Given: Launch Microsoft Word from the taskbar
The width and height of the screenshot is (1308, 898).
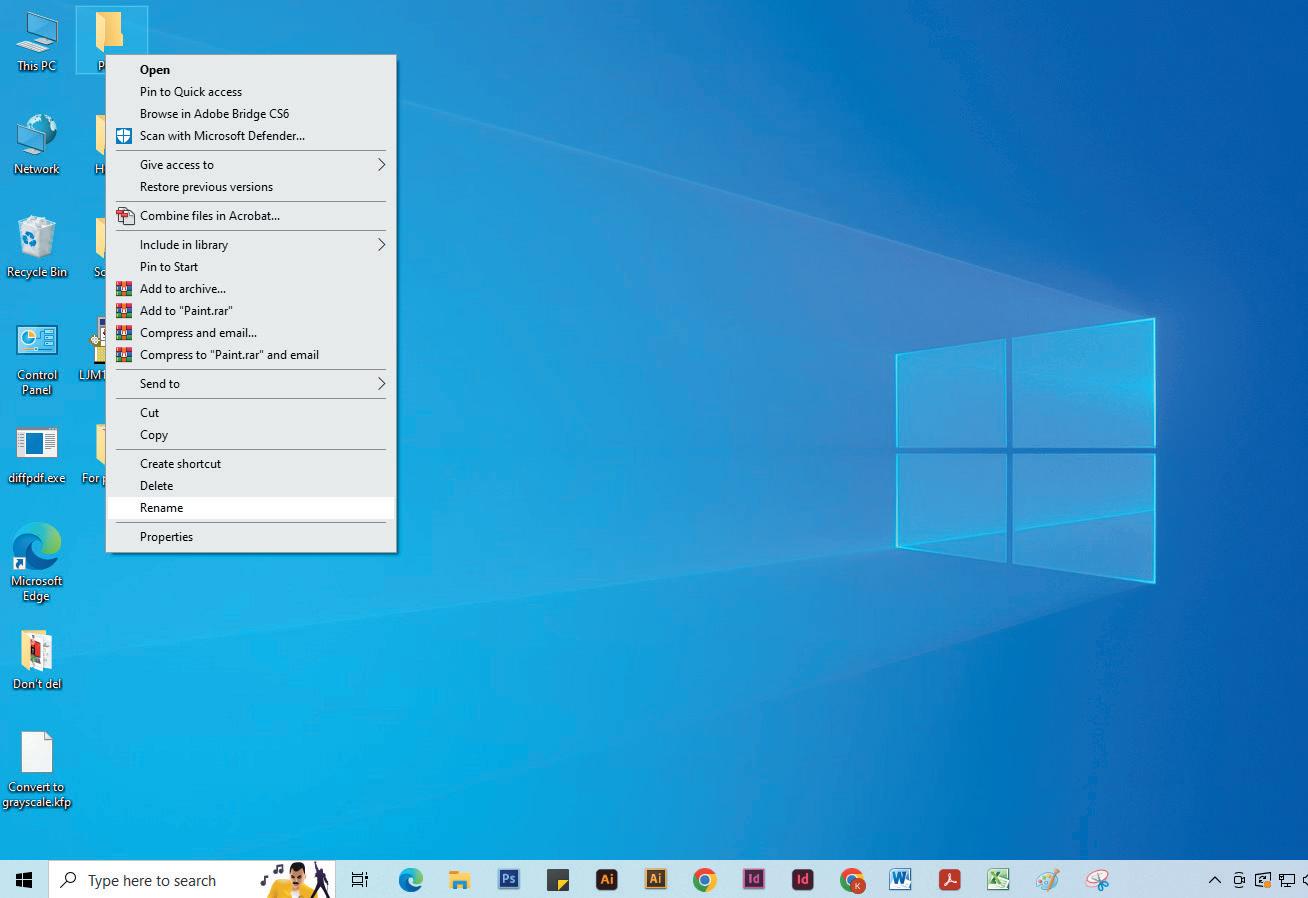Looking at the screenshot, I should [900, 880].
